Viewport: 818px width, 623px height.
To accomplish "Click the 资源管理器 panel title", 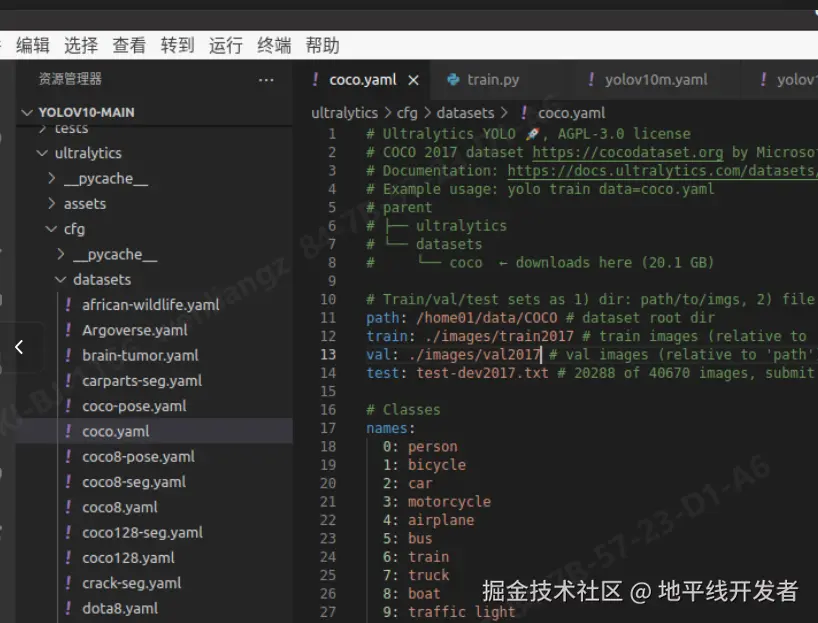I will click(x=70, y=79).
